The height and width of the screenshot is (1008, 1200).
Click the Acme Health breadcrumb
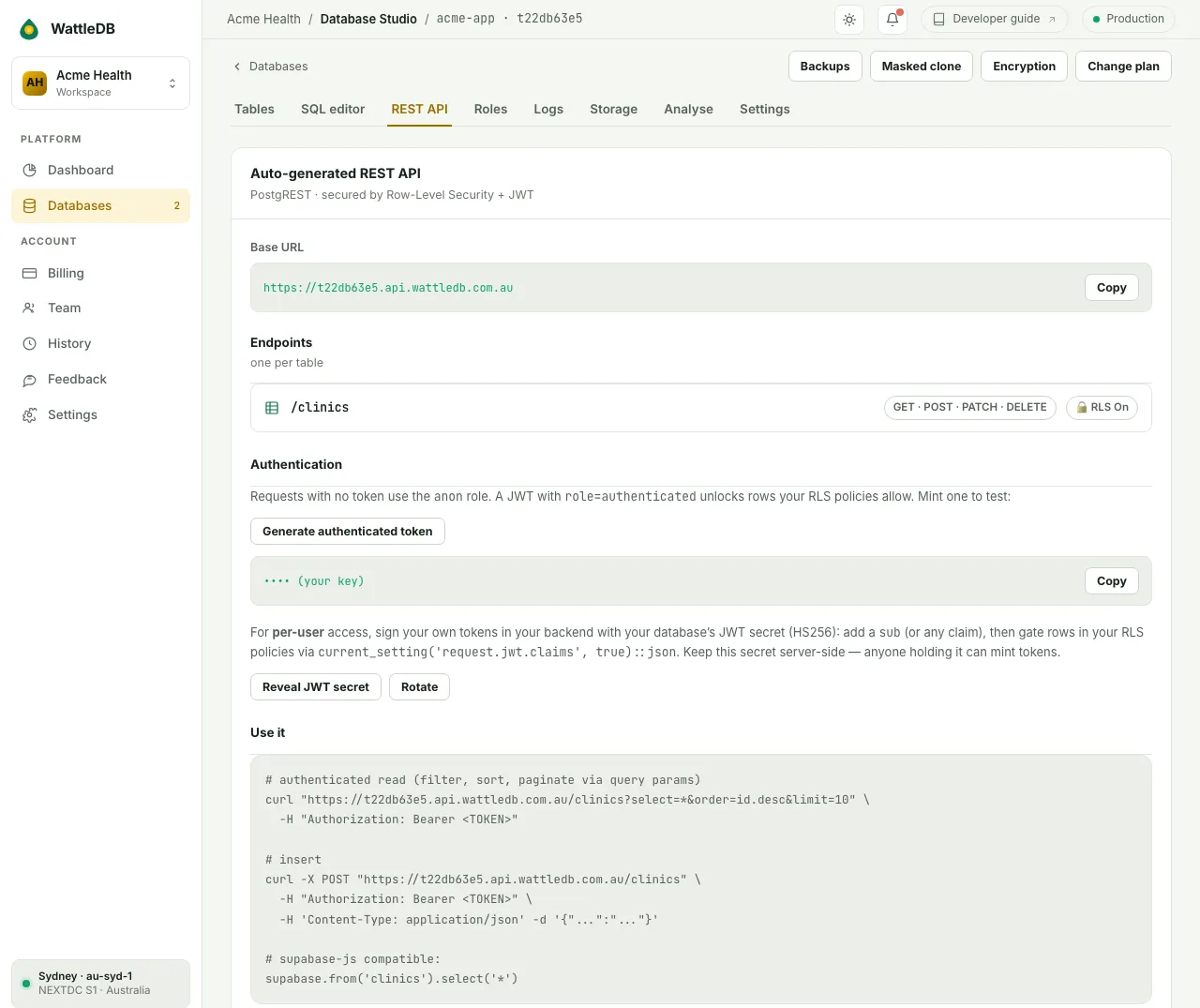coord(263,19)
